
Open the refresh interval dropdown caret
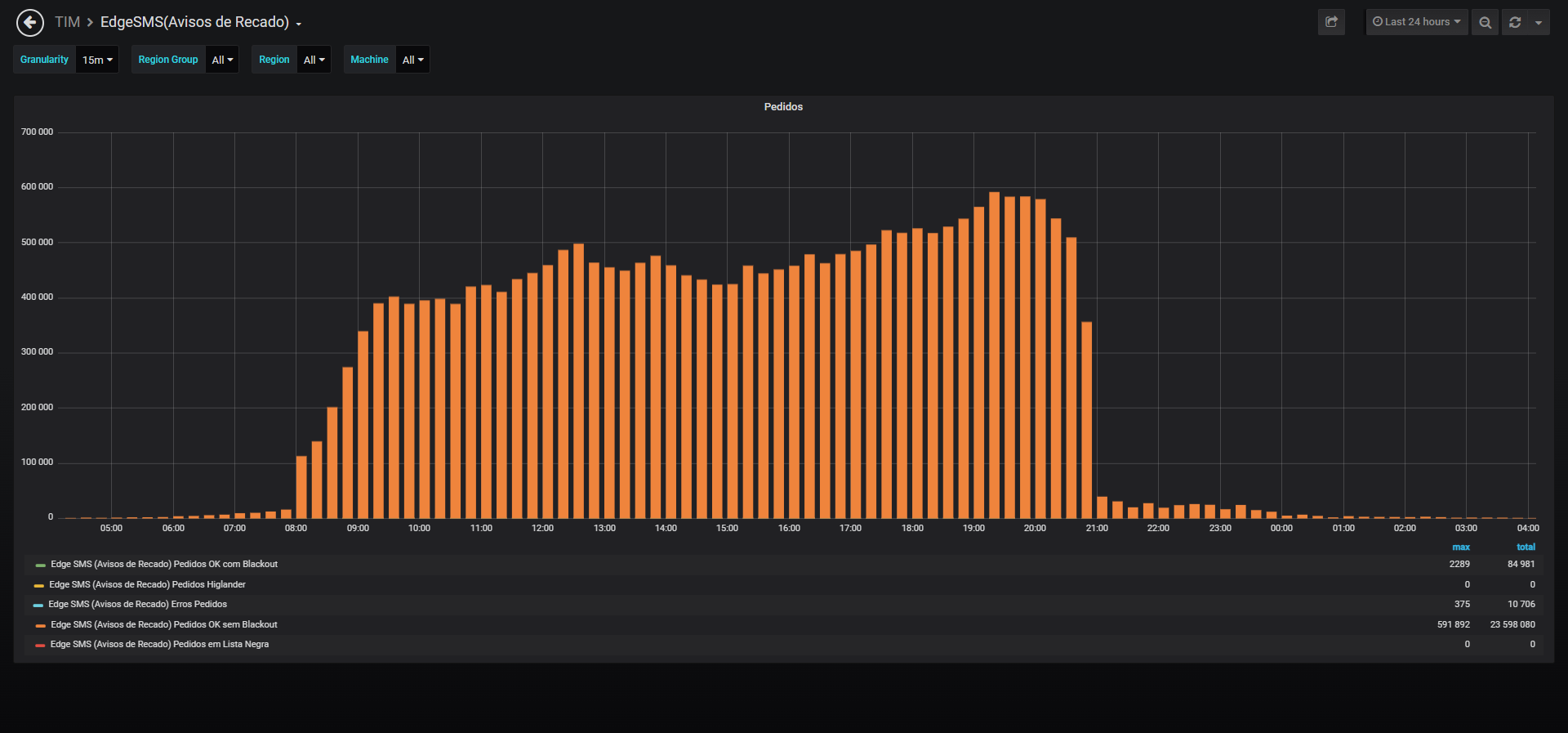[1539, 22]
